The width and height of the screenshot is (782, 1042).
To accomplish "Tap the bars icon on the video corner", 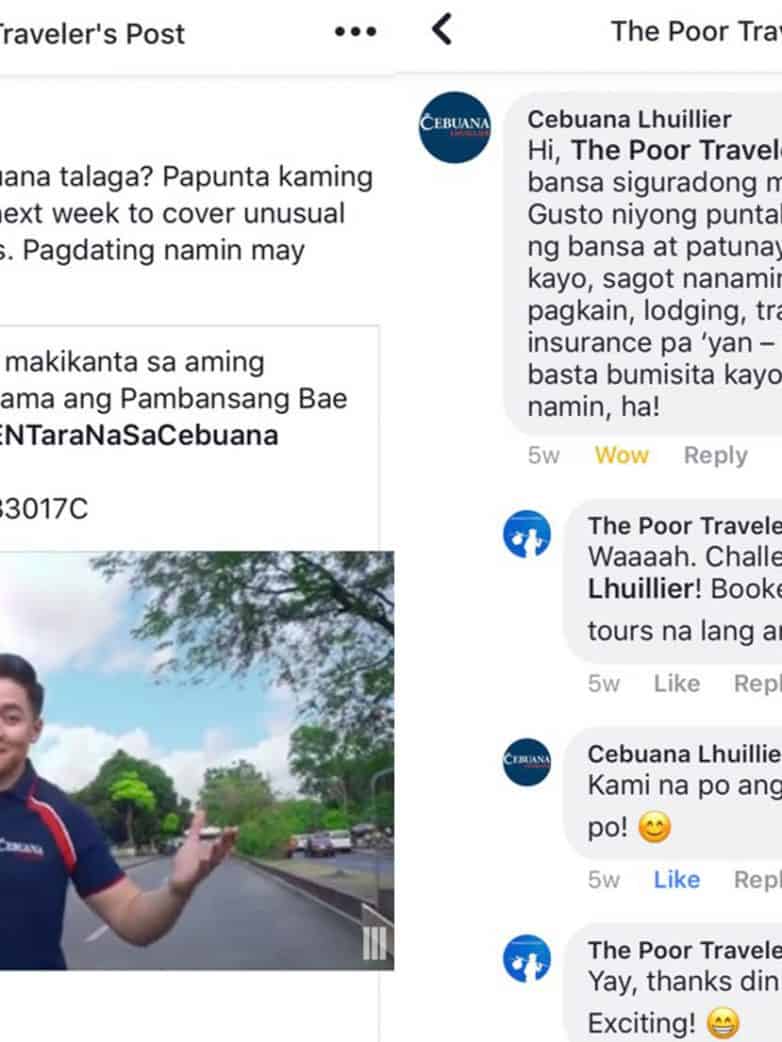I will 374,942.
